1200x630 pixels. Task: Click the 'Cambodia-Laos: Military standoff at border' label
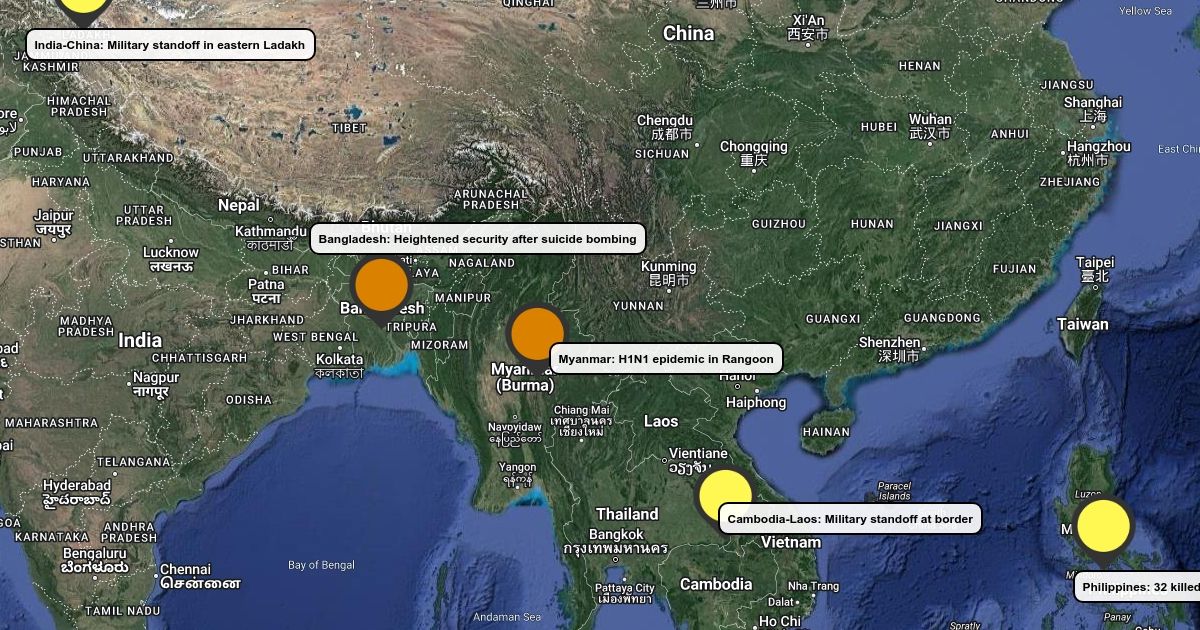tap(849, 519)
